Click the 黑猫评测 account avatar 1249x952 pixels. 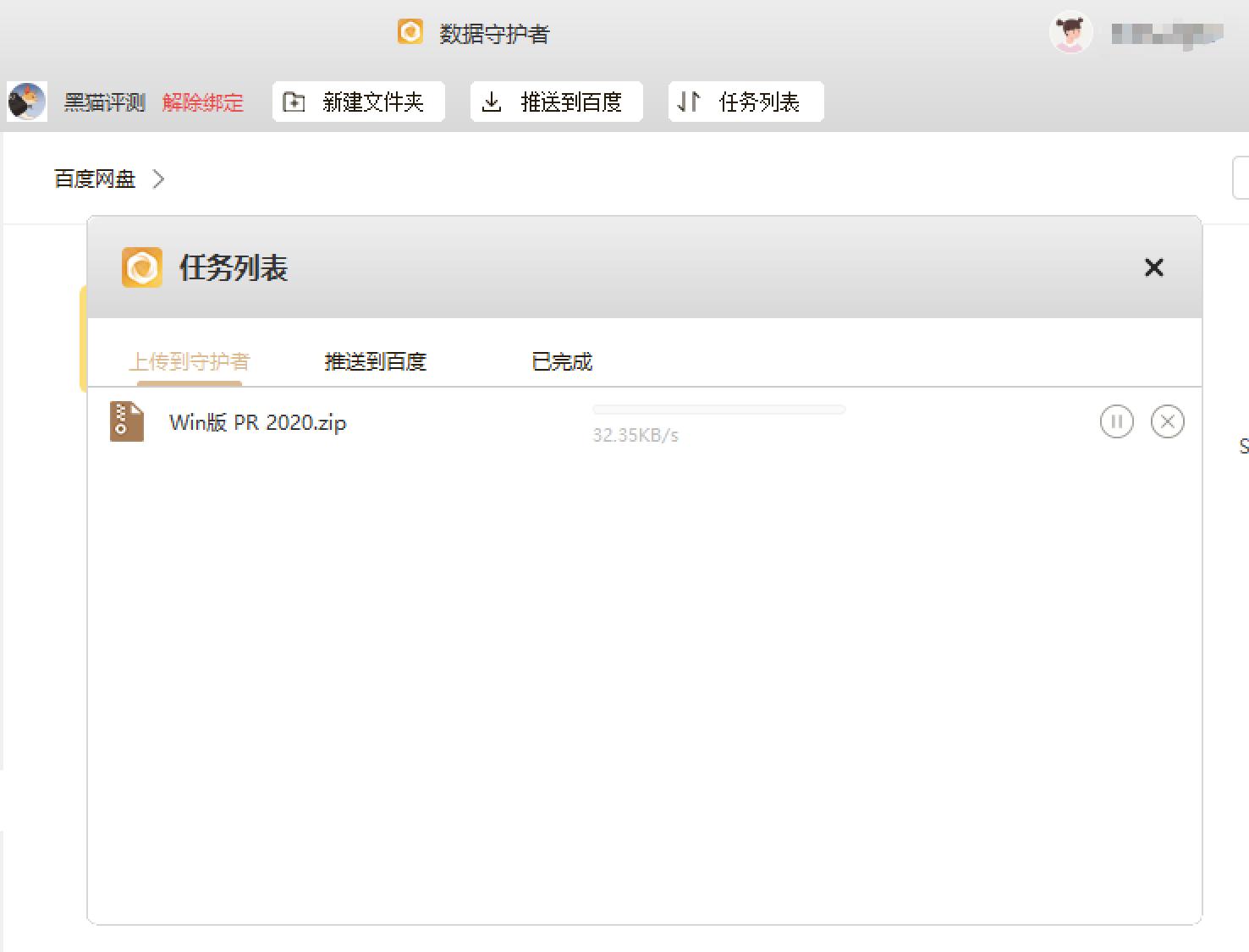(26, 102)
